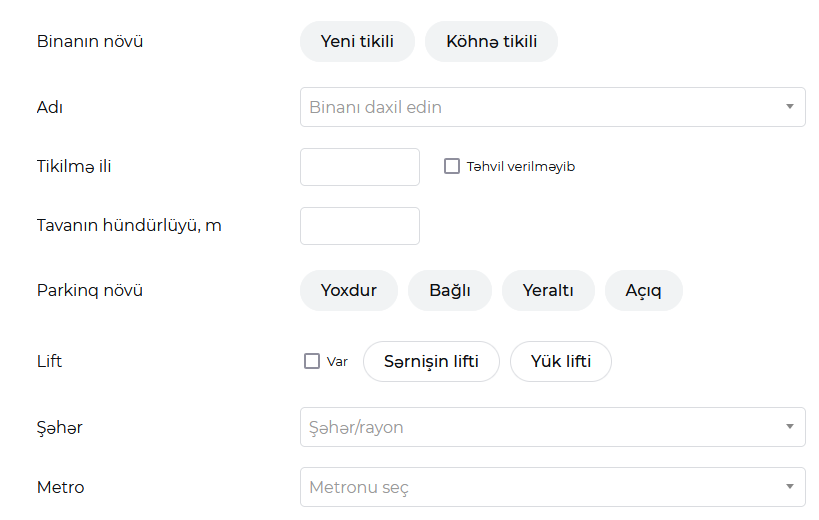819x520 pixels.
Task: Choose Yeraltı parking type
Action: coord(548,290)
